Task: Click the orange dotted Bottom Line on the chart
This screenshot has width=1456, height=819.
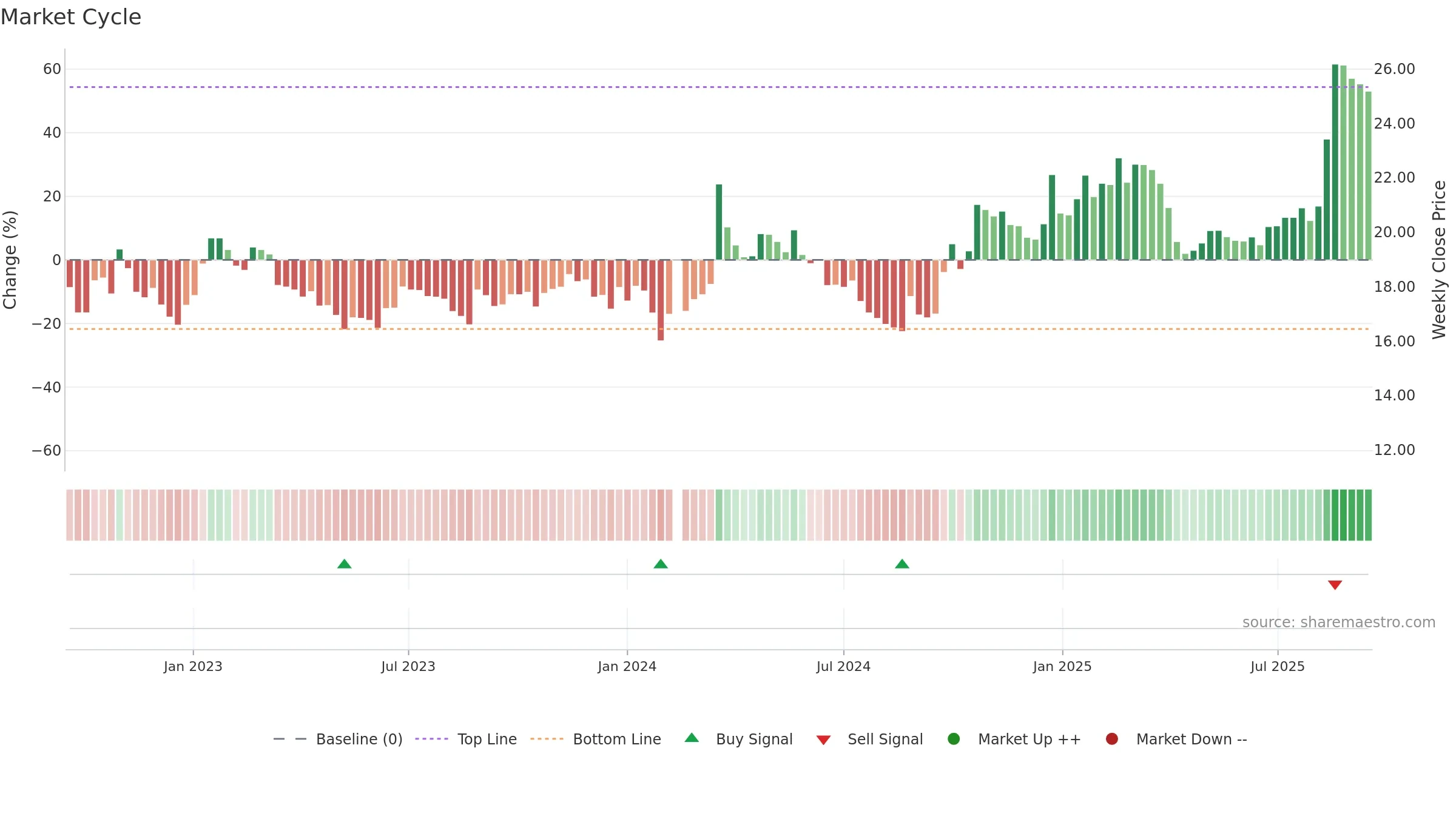Action: (x=719, y=329)
